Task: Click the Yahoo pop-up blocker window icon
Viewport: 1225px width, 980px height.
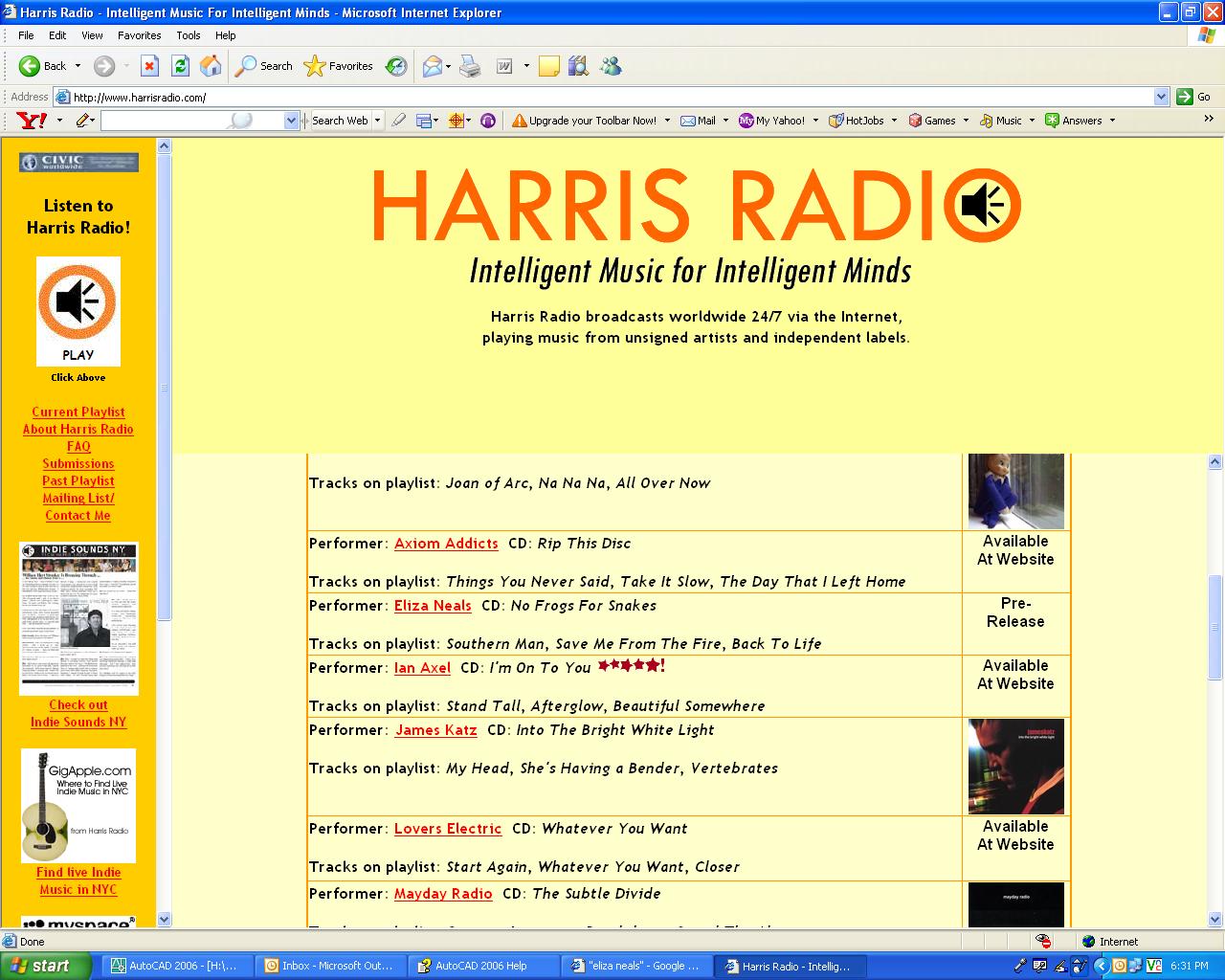Action: pos(423,121)
